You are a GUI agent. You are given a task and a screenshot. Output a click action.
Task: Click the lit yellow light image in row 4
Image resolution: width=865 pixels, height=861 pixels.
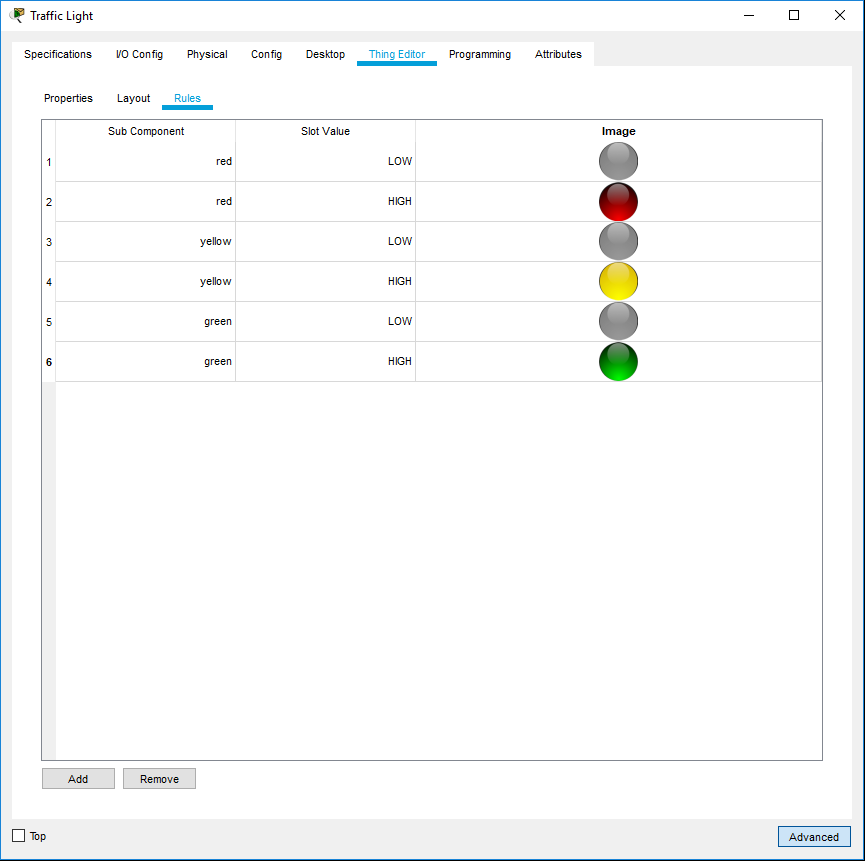[x=618, y=281]
